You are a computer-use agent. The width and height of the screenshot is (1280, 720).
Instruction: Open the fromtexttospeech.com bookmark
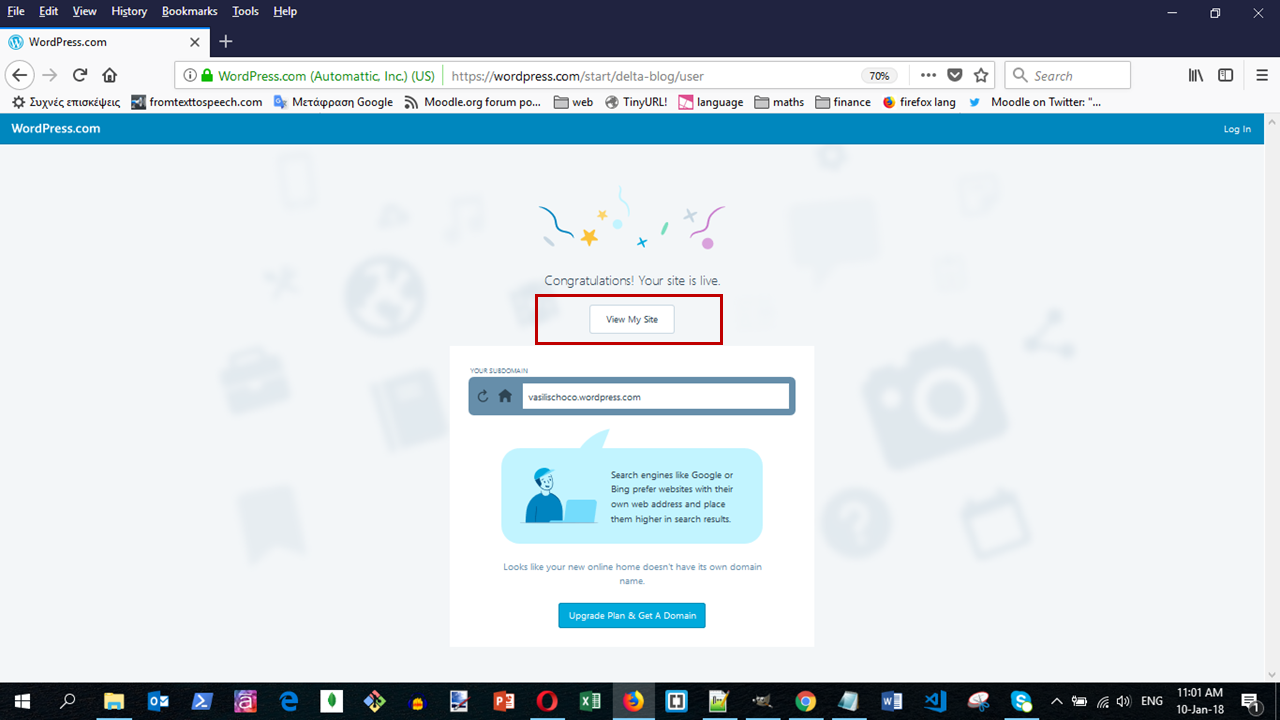197,102
